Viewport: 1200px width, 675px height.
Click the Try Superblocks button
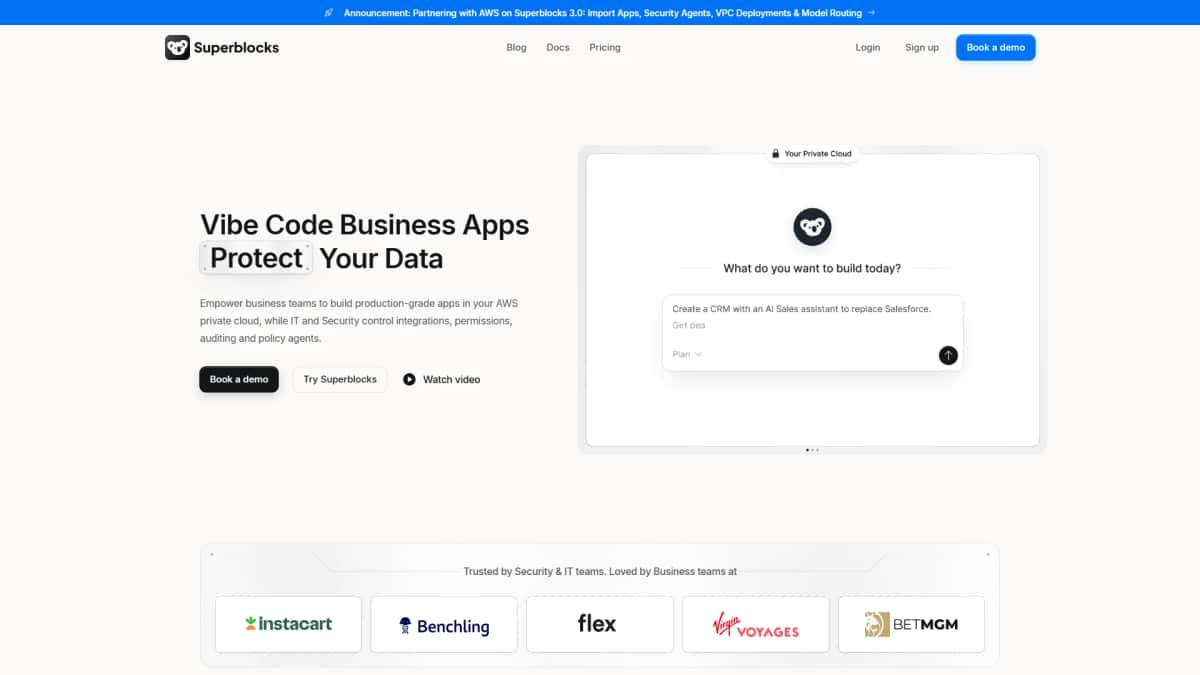tap(340, 379)
